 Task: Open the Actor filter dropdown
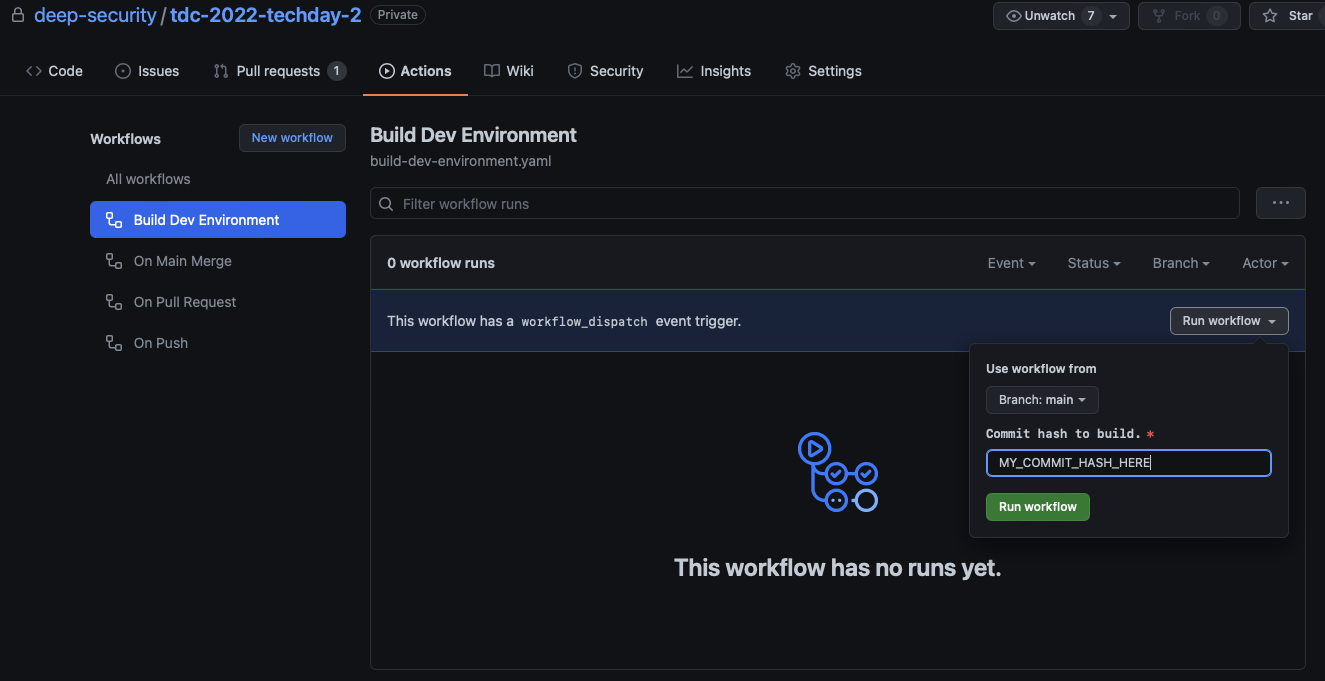[1265, 263]
